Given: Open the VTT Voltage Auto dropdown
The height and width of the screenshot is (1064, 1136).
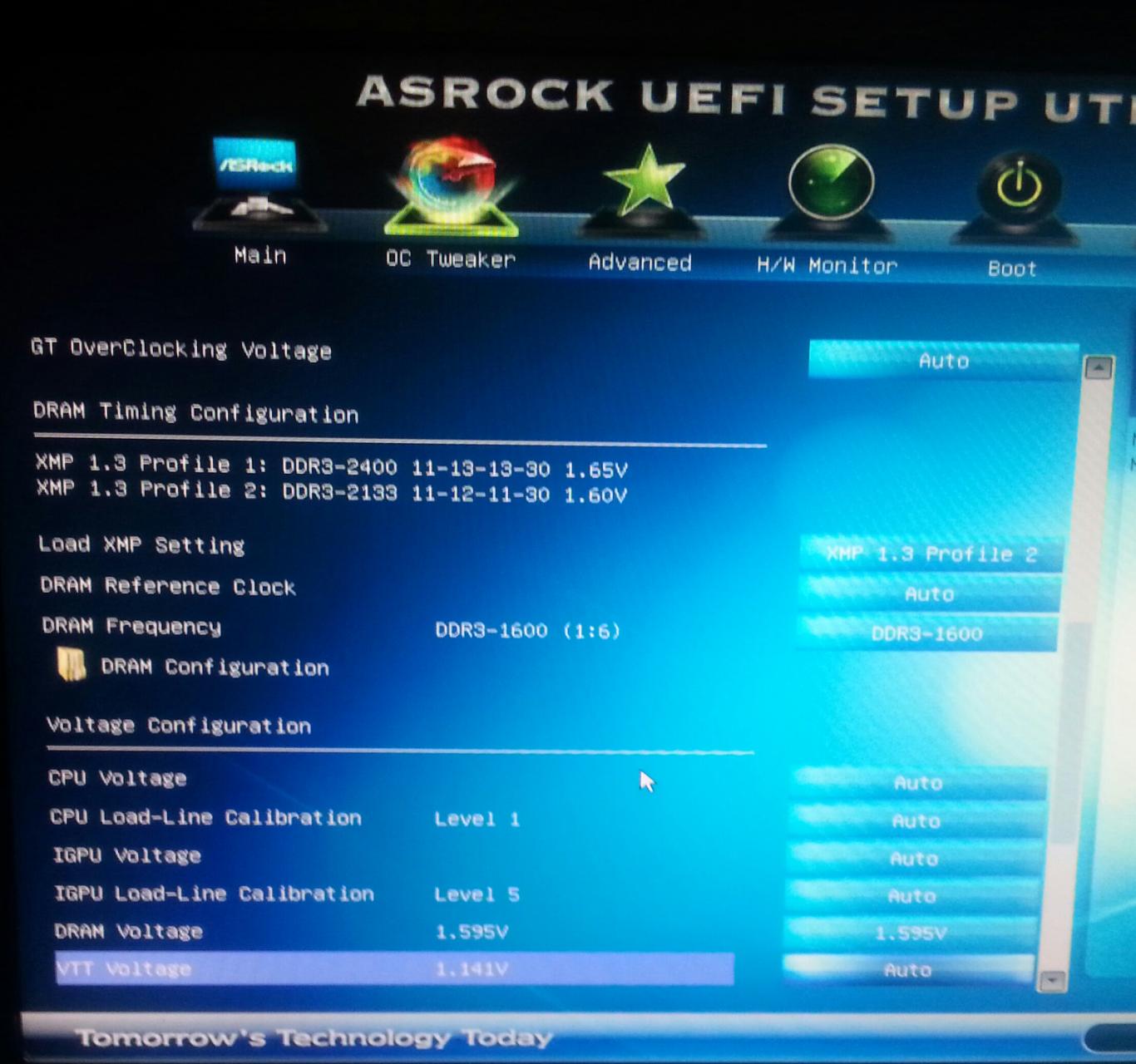Looking at the screenshot, I should point(907,970).
